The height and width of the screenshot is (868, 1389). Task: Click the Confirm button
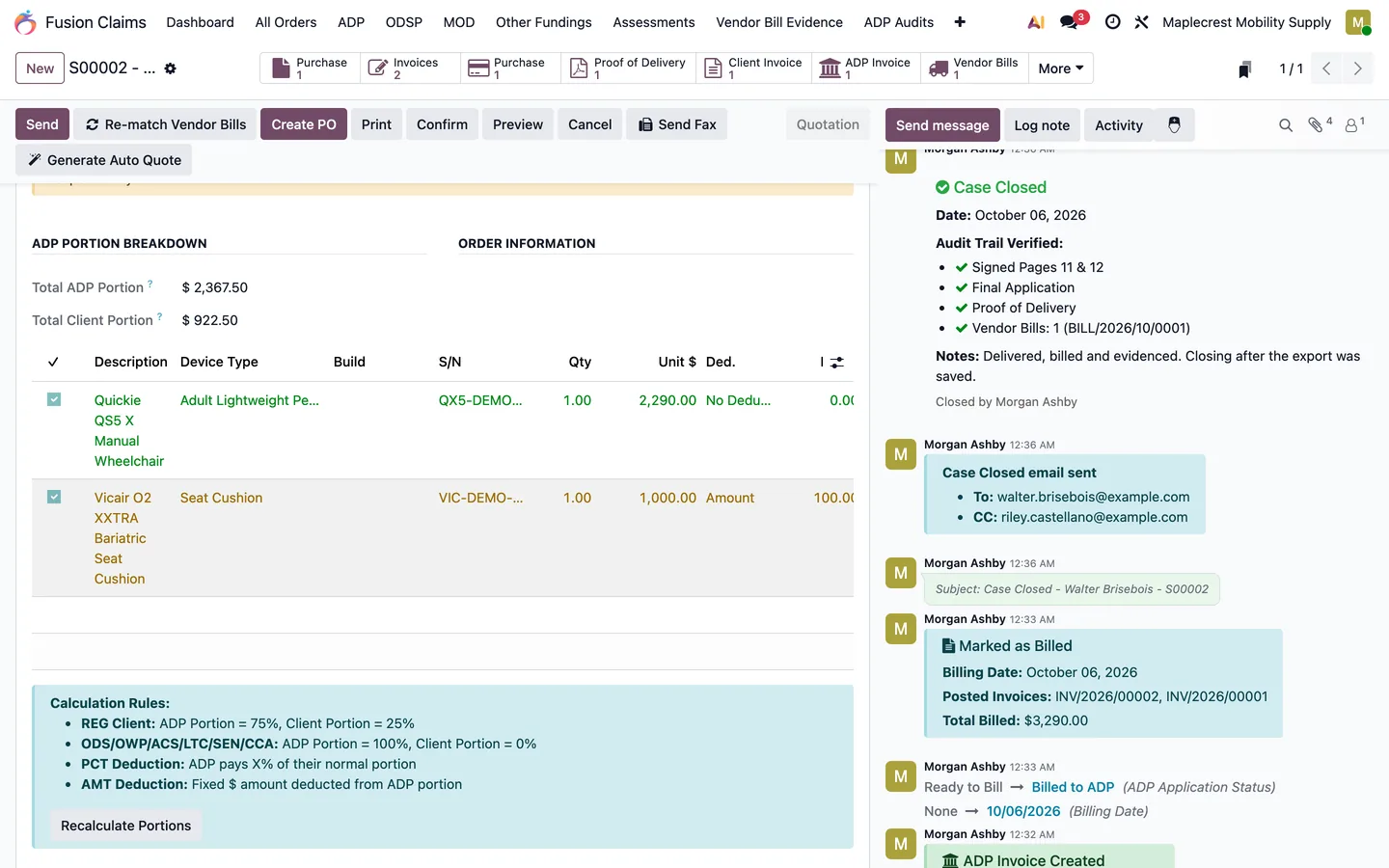442,124
